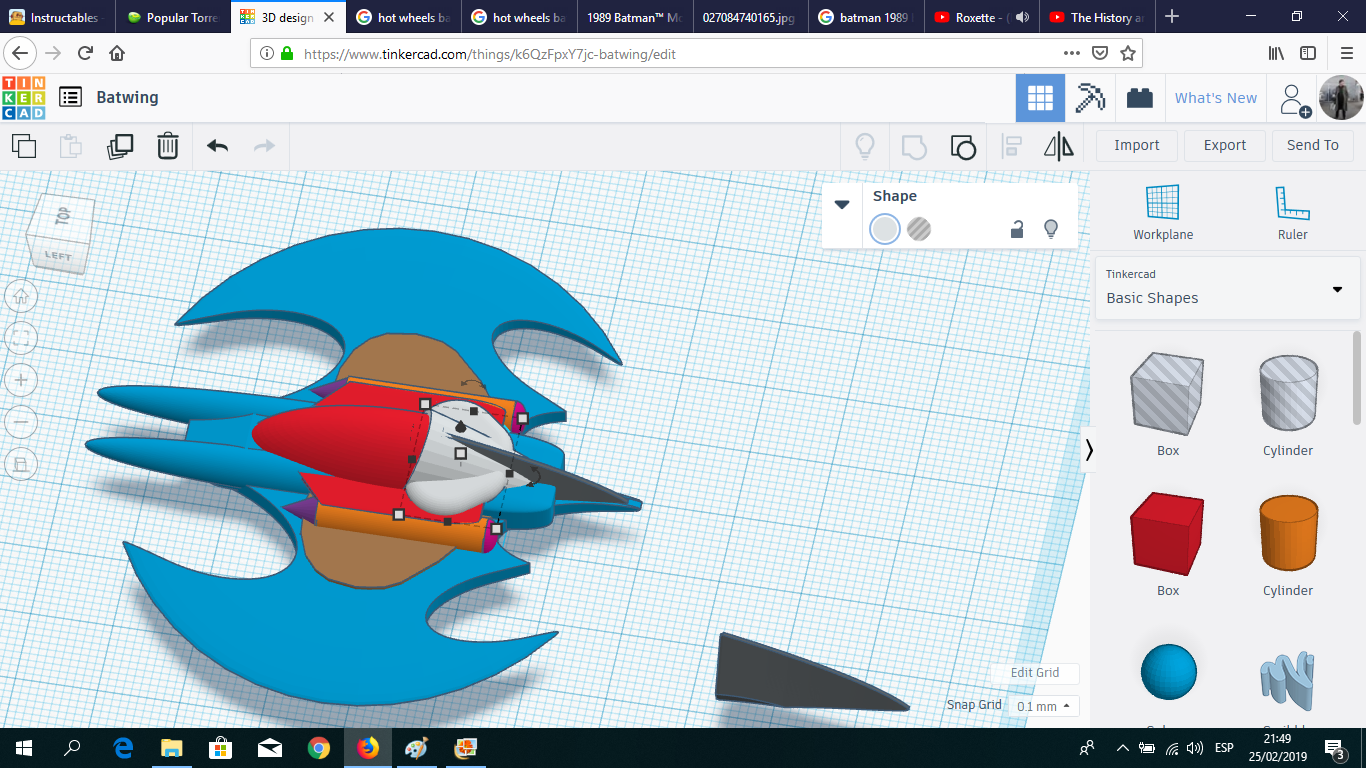The image size is (1366, 768).
Task: Click the Export button
Action: [1225, 145]
